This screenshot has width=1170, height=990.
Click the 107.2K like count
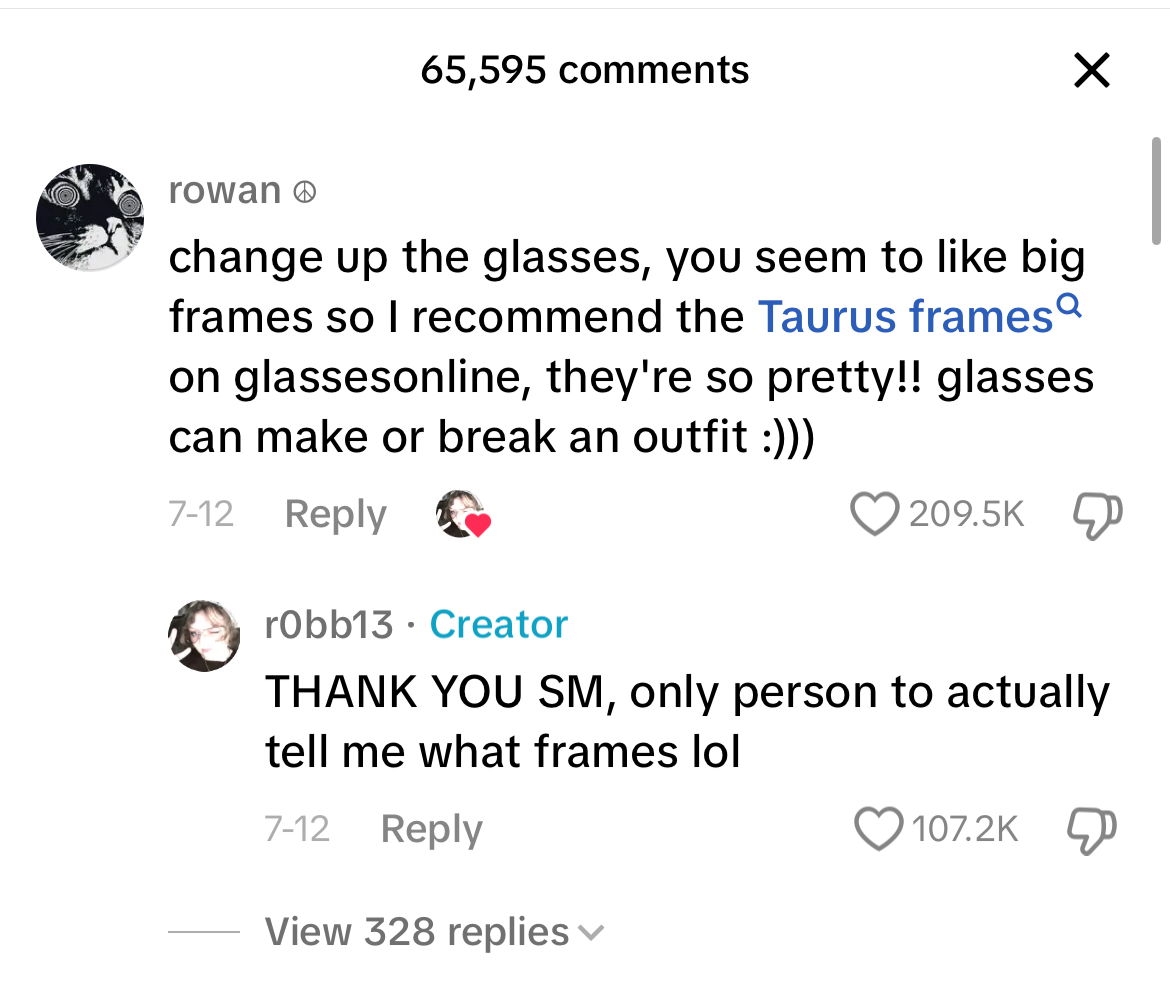[965, 829]
